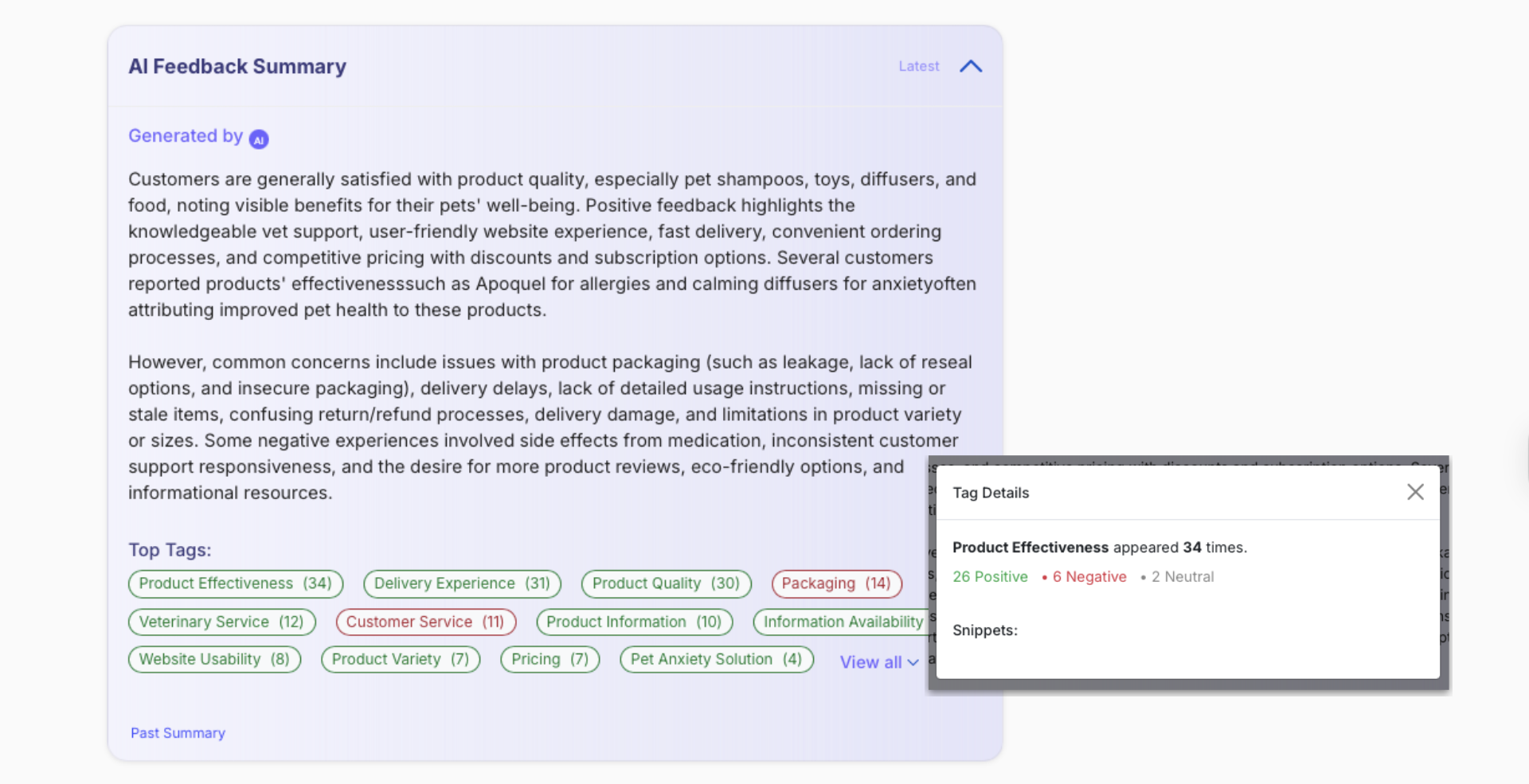This screenshot has width=1529, height=784.
Task: Close the Tag Details popup
Action: pyautogui.click(x=1415, y=492)
